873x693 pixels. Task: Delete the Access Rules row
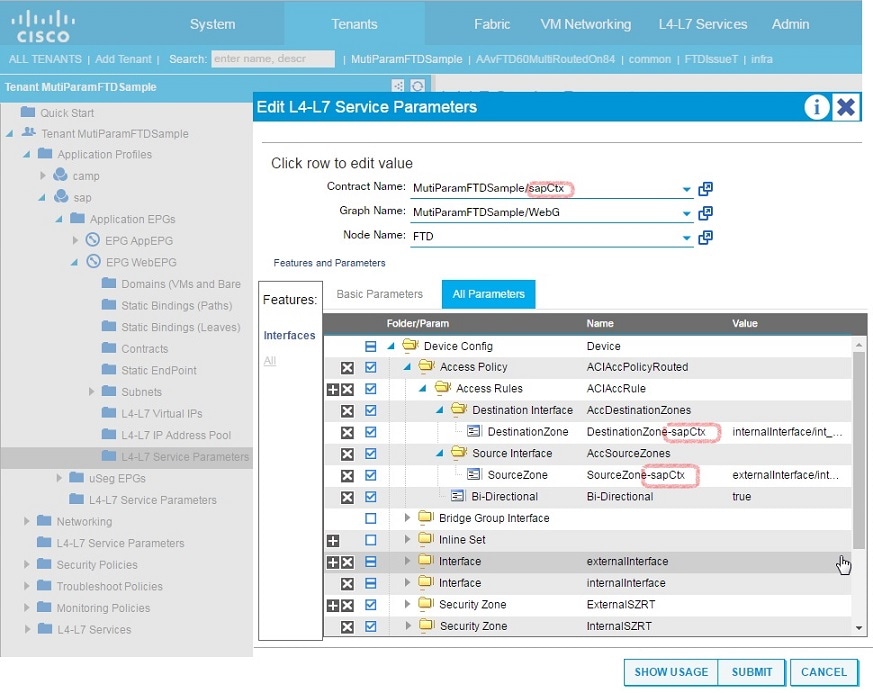(347, 389)
